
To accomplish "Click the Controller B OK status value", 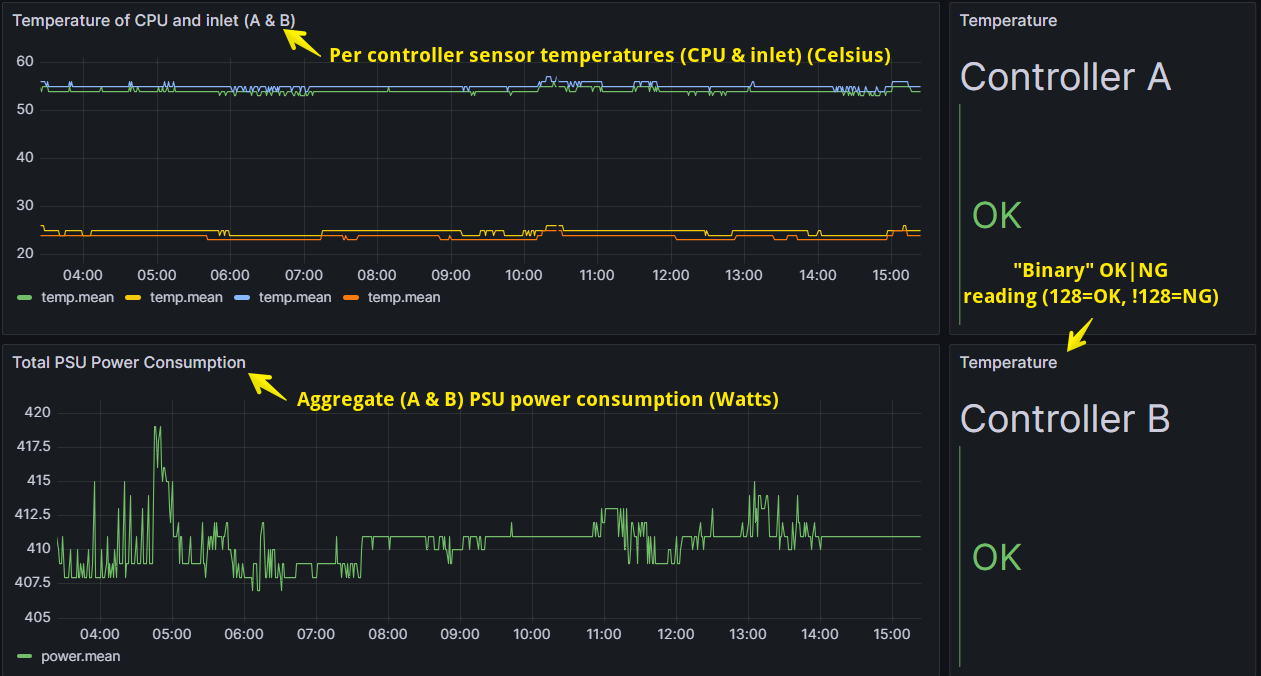I will point(997,557).
